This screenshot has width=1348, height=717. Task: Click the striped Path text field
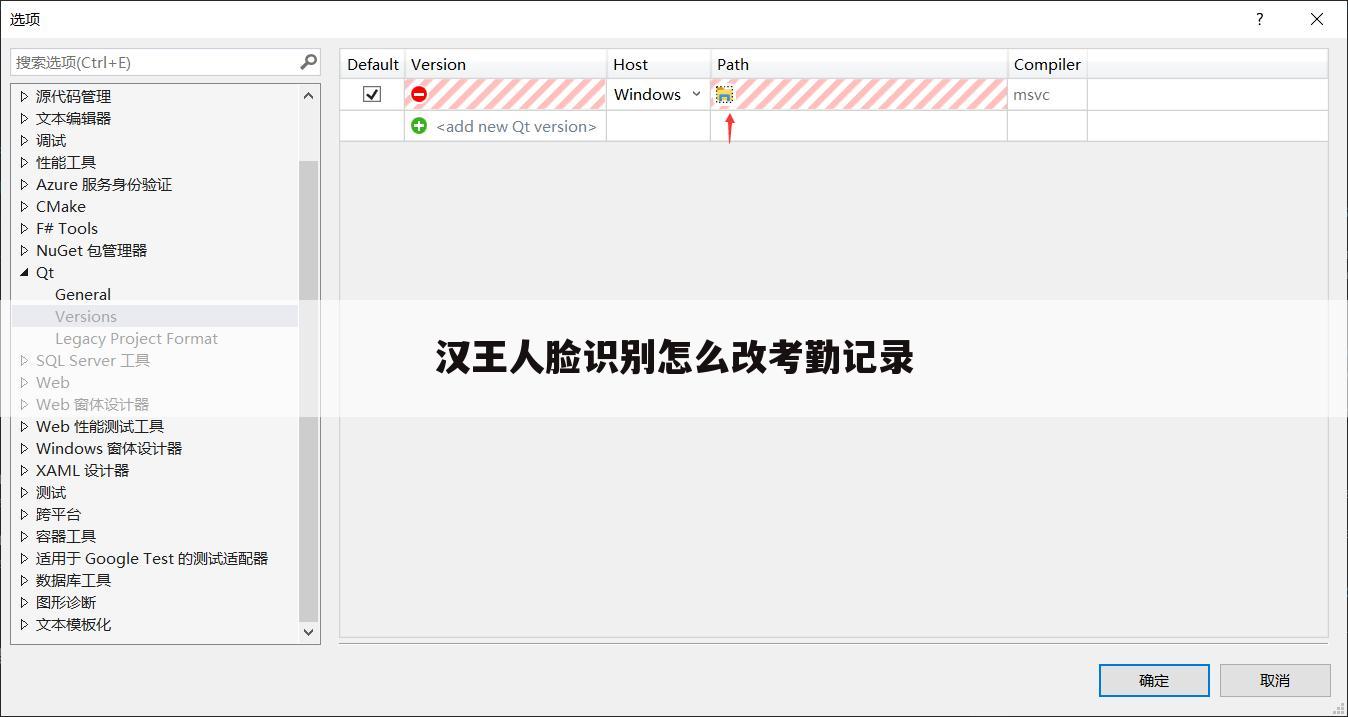[871, 94]
